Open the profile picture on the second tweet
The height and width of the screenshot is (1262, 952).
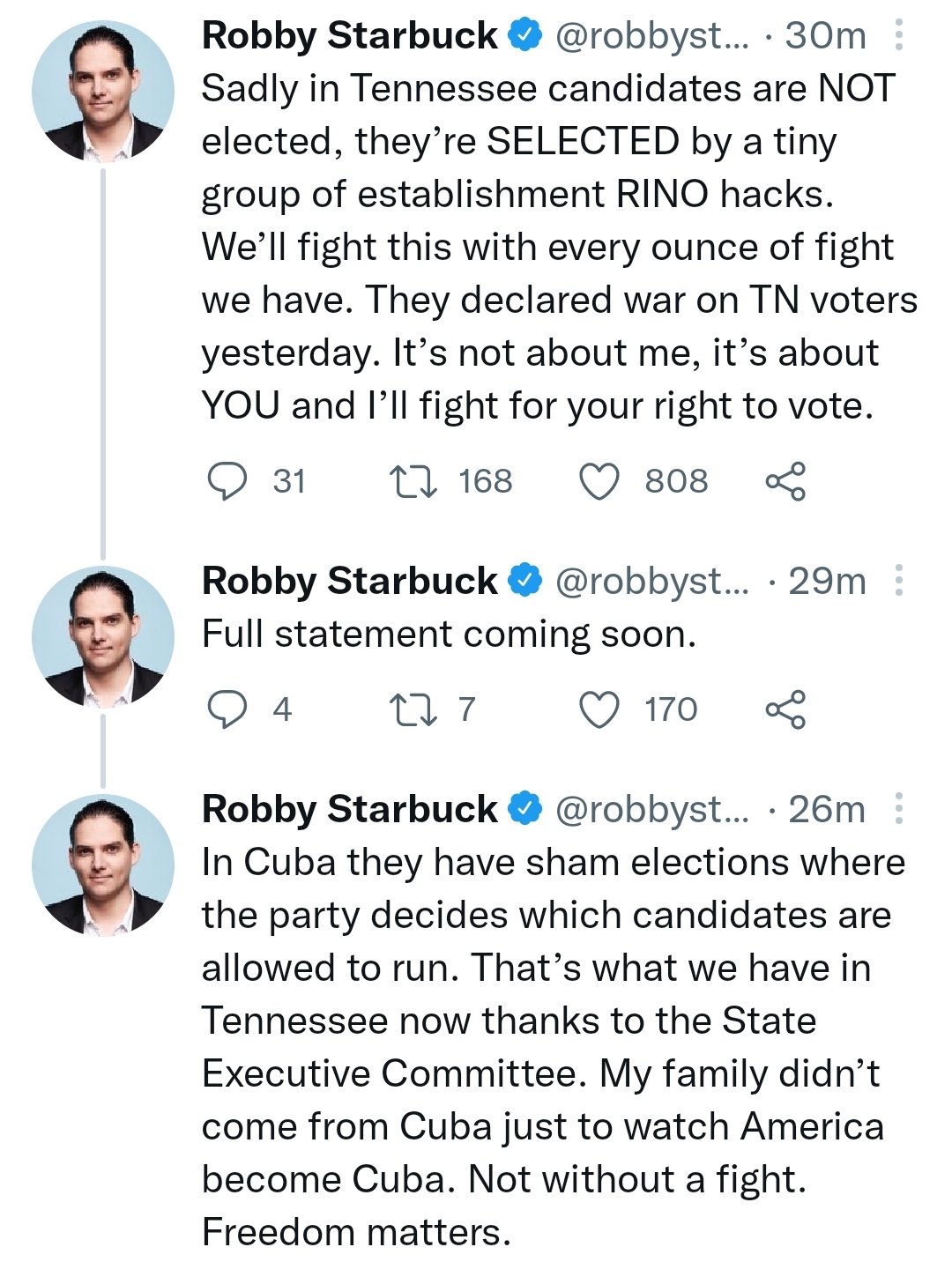tap(102, 636)
